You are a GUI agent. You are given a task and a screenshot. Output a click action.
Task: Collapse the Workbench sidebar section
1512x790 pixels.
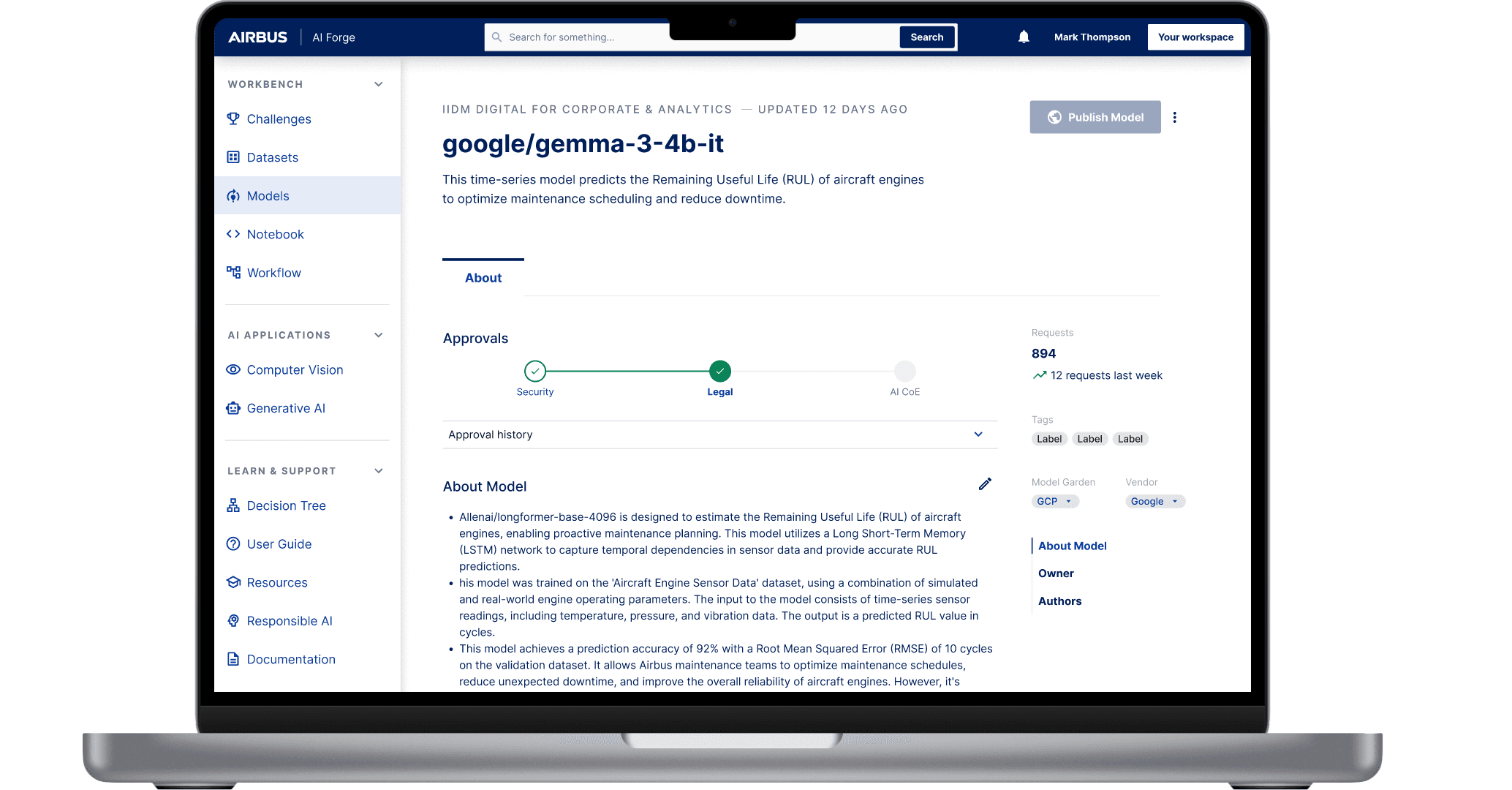click(x=378, y=84)
